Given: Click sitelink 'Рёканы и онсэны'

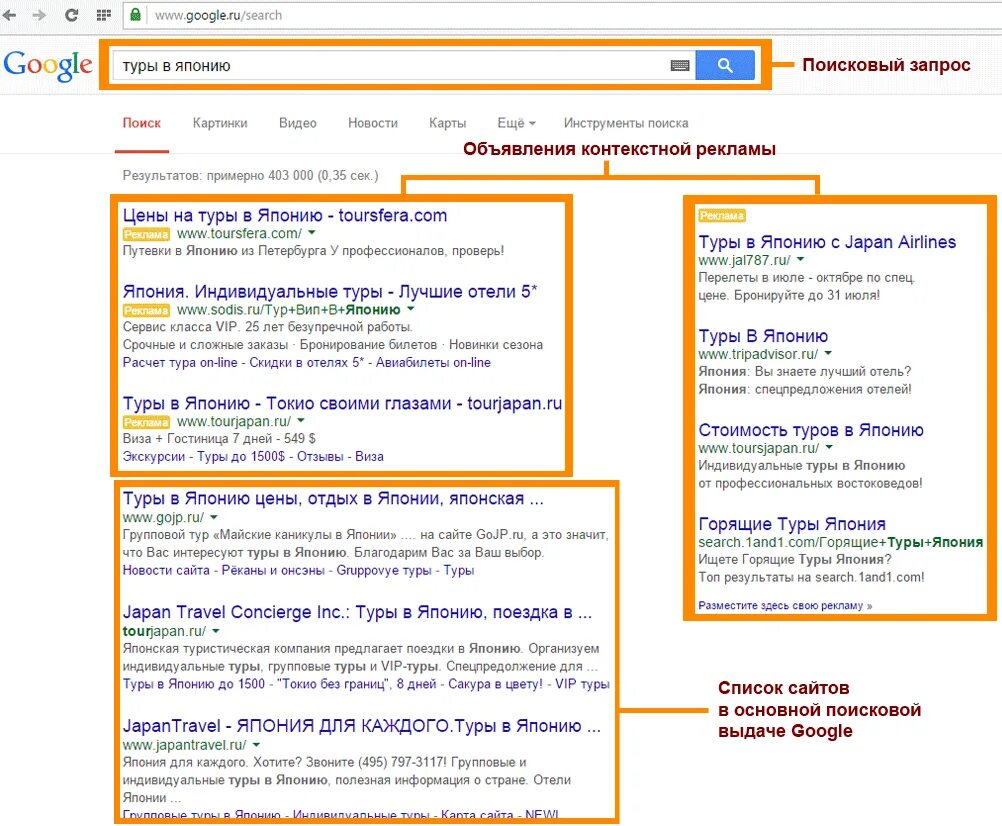Looking at the screenshot, I should (273, 570).
